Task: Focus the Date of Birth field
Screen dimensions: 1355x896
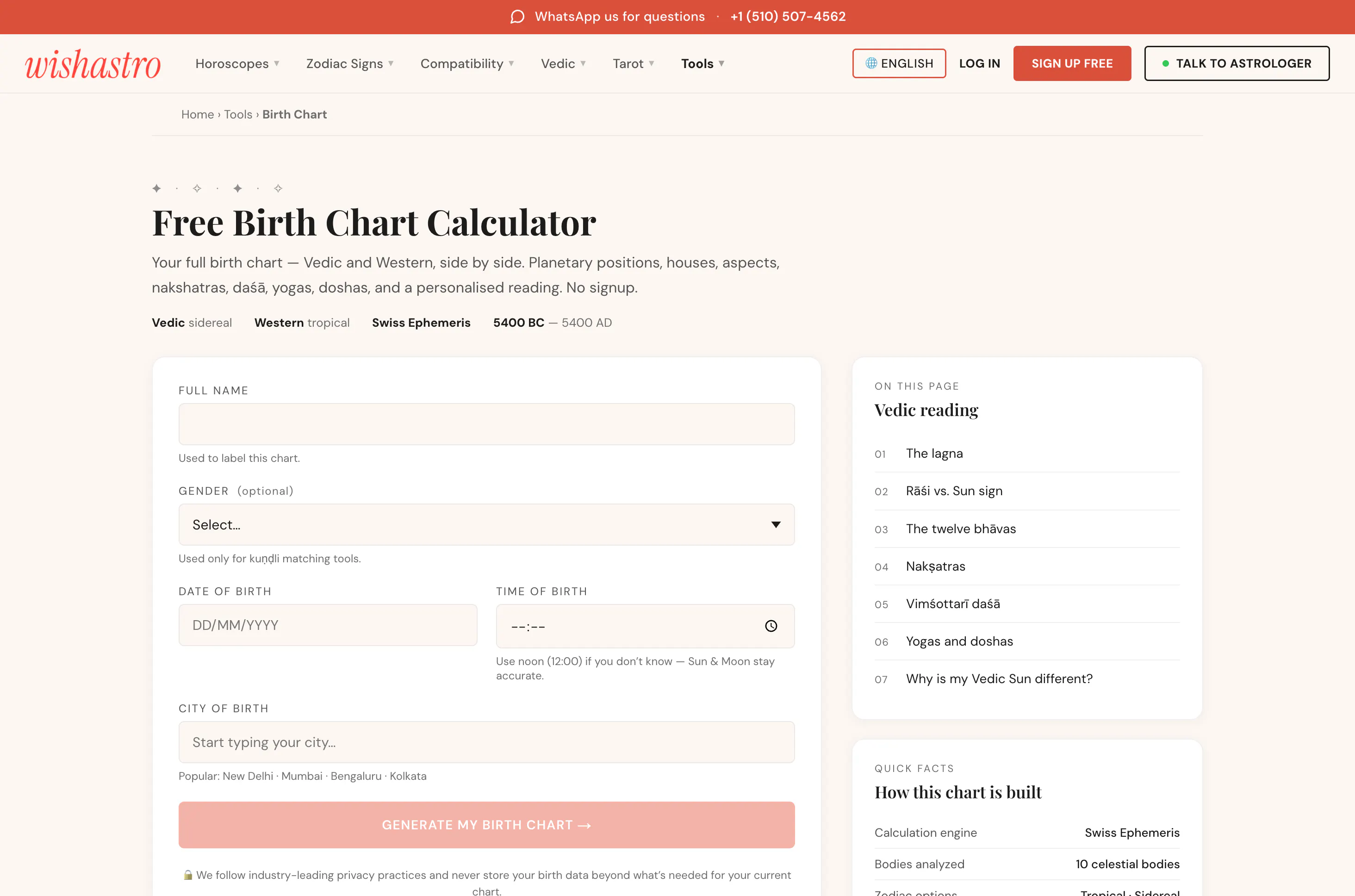Action: pos(327,625)
